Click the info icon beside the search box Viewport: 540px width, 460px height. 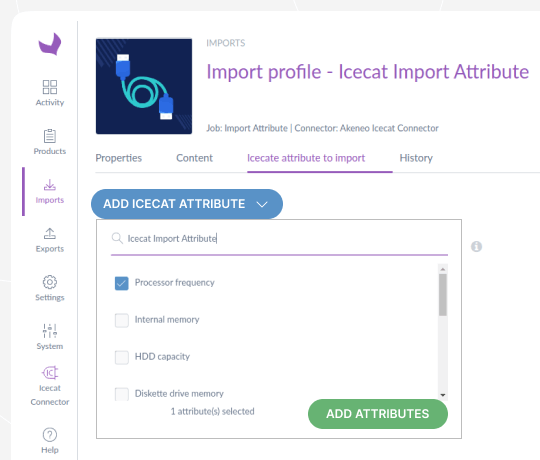click(477, 247)
